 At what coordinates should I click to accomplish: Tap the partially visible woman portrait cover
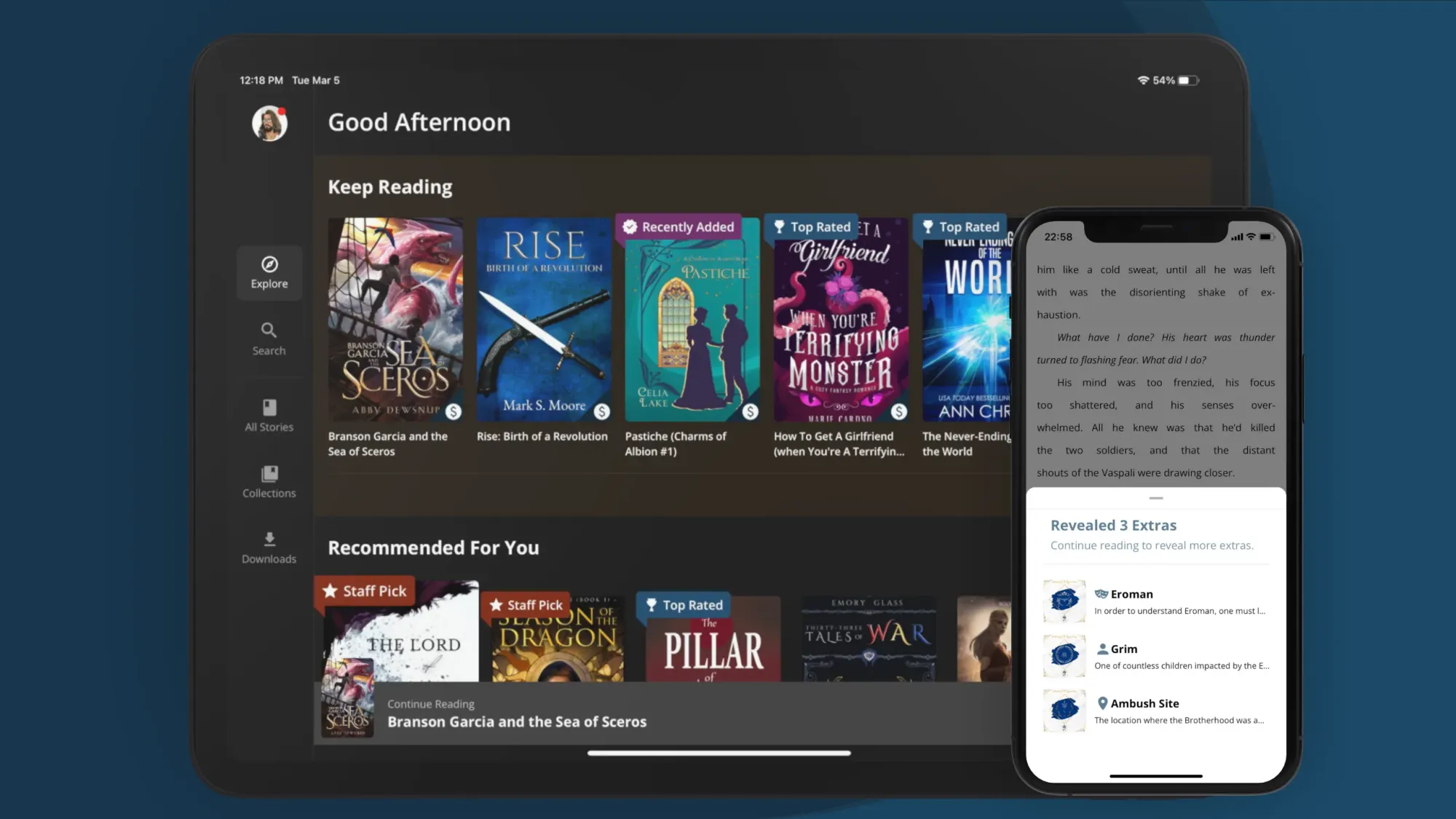tap(984, 639)
